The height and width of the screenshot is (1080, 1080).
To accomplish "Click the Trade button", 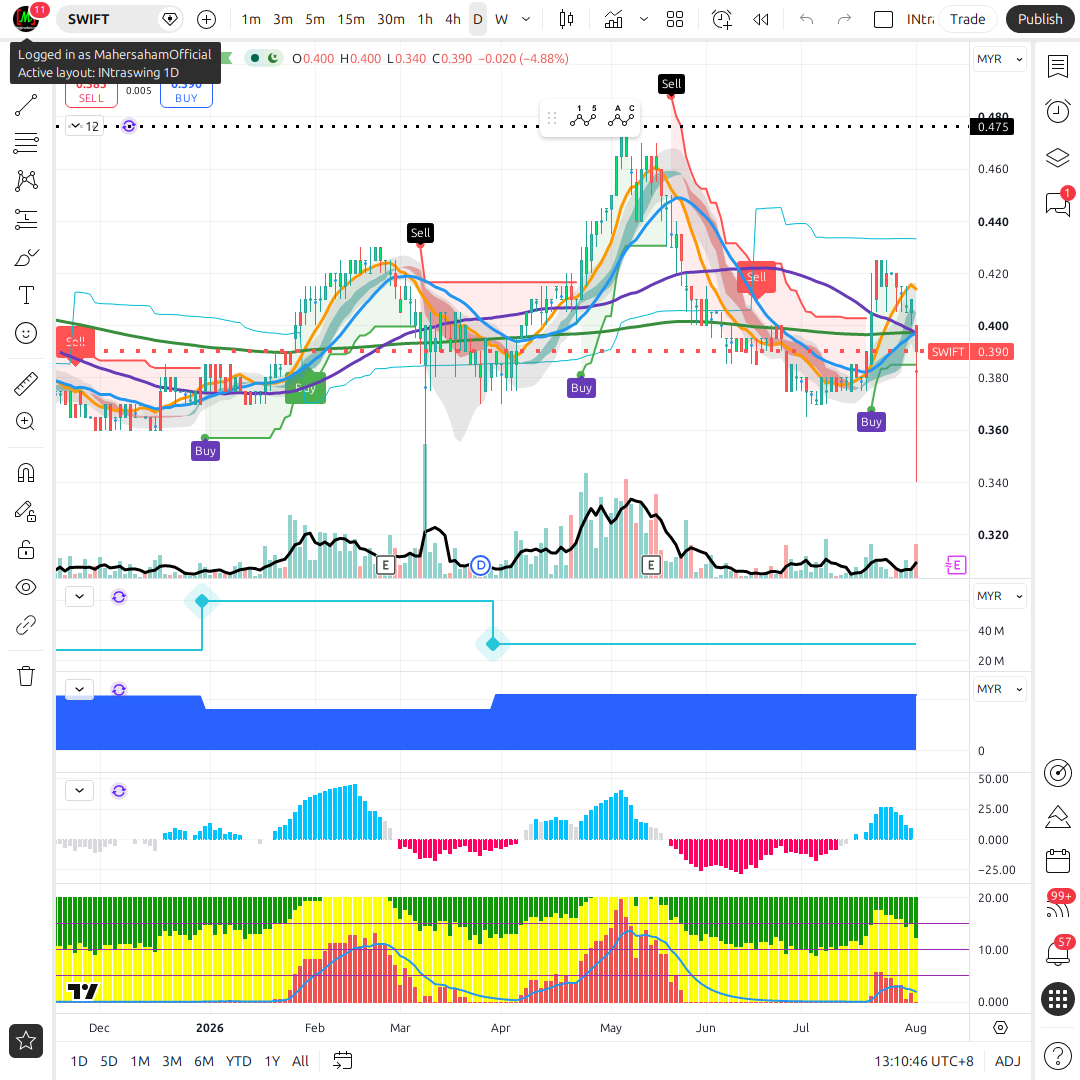I will pos(967,19).
